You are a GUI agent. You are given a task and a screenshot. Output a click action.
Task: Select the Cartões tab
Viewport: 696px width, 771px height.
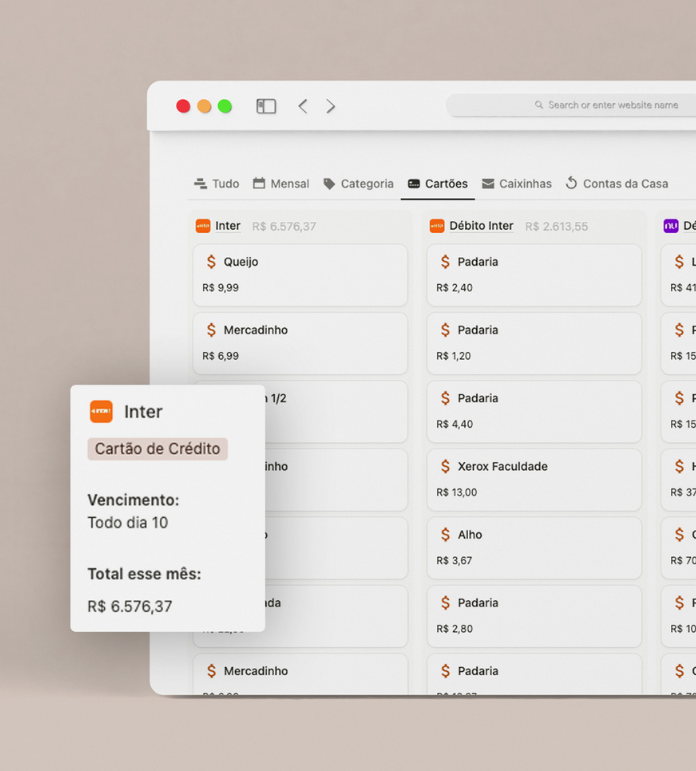click(x=437, y=184)
